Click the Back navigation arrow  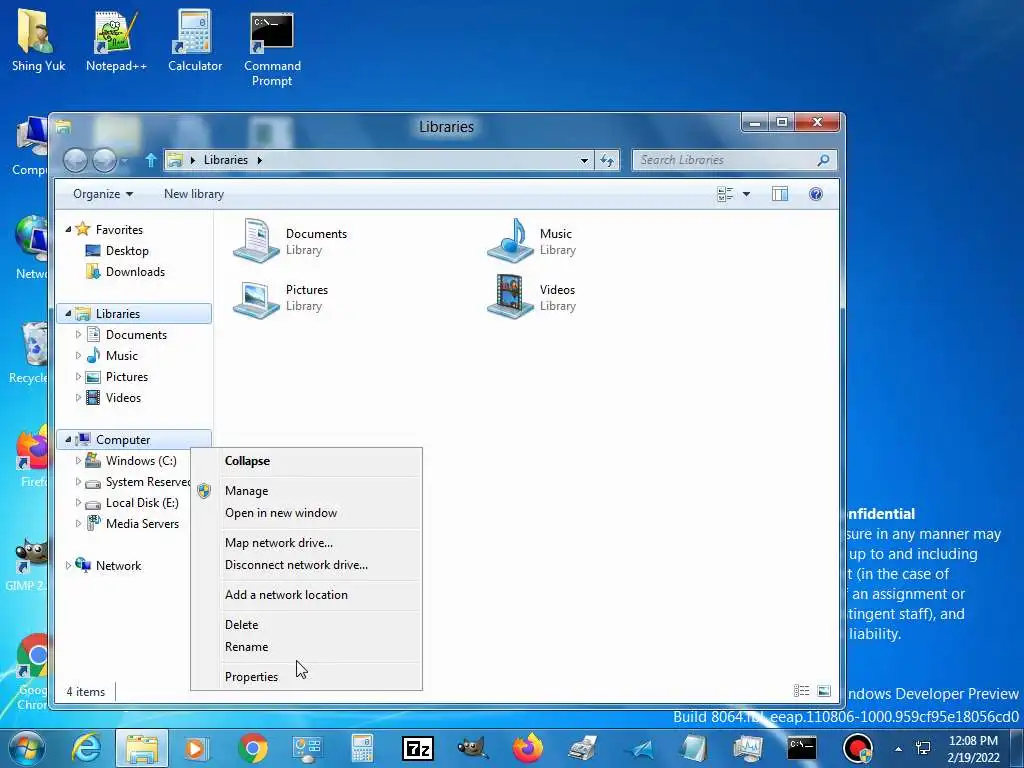pos(75,160)
